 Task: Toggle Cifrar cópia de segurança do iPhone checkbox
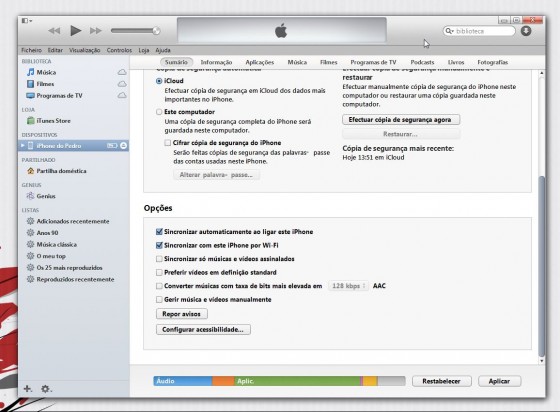point(168,143)
